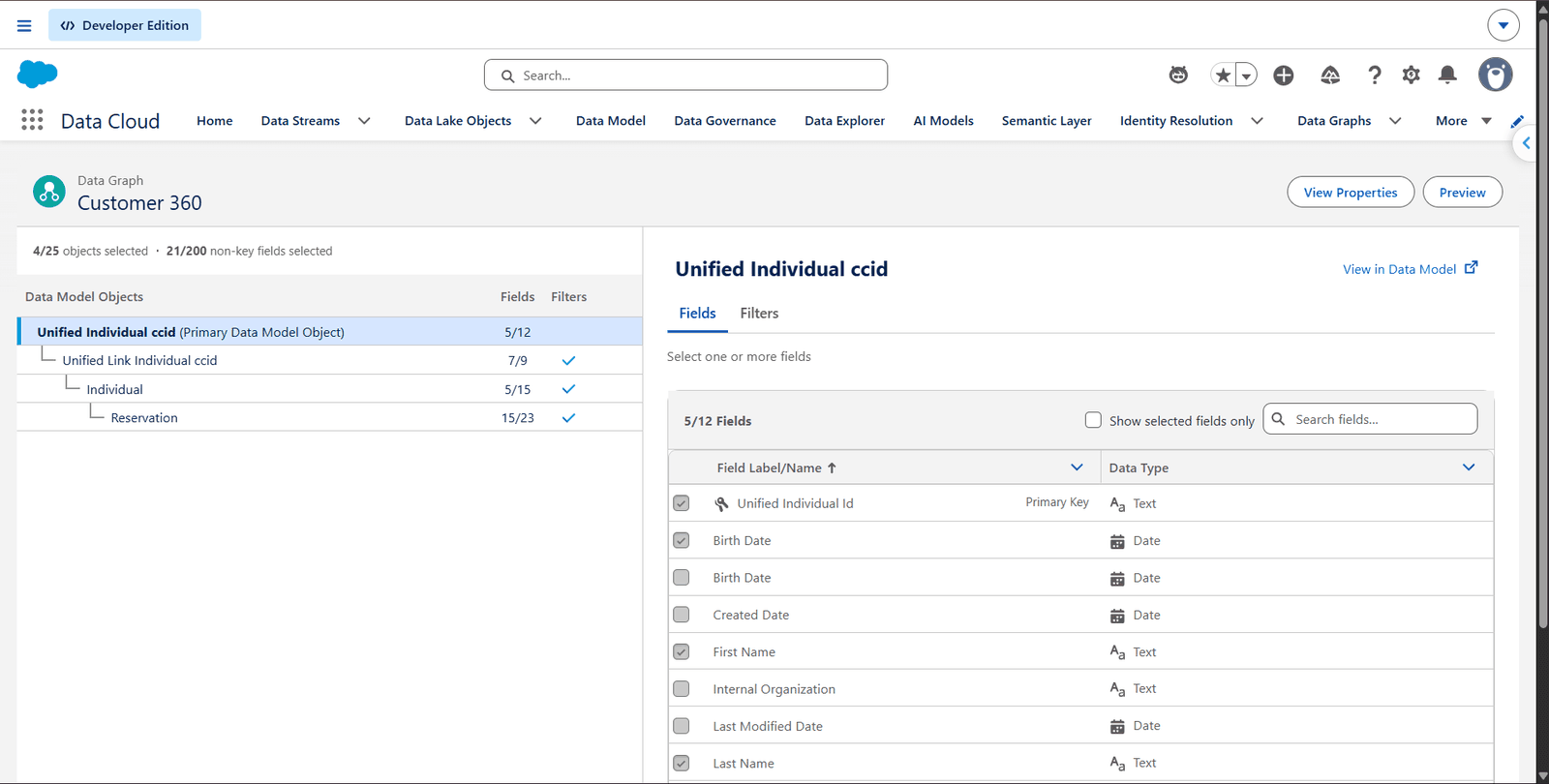Open the Notifications bell
Image resolution: width=1549 pixels, height=784 pixels.
[1447, 75]
